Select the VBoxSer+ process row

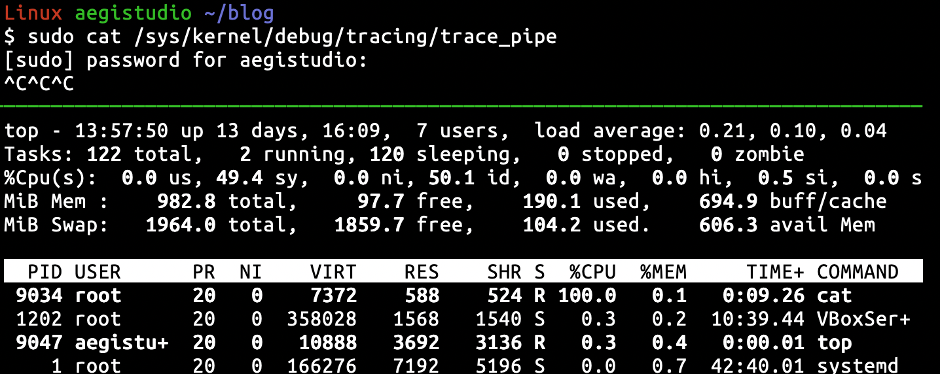point(463,319)
